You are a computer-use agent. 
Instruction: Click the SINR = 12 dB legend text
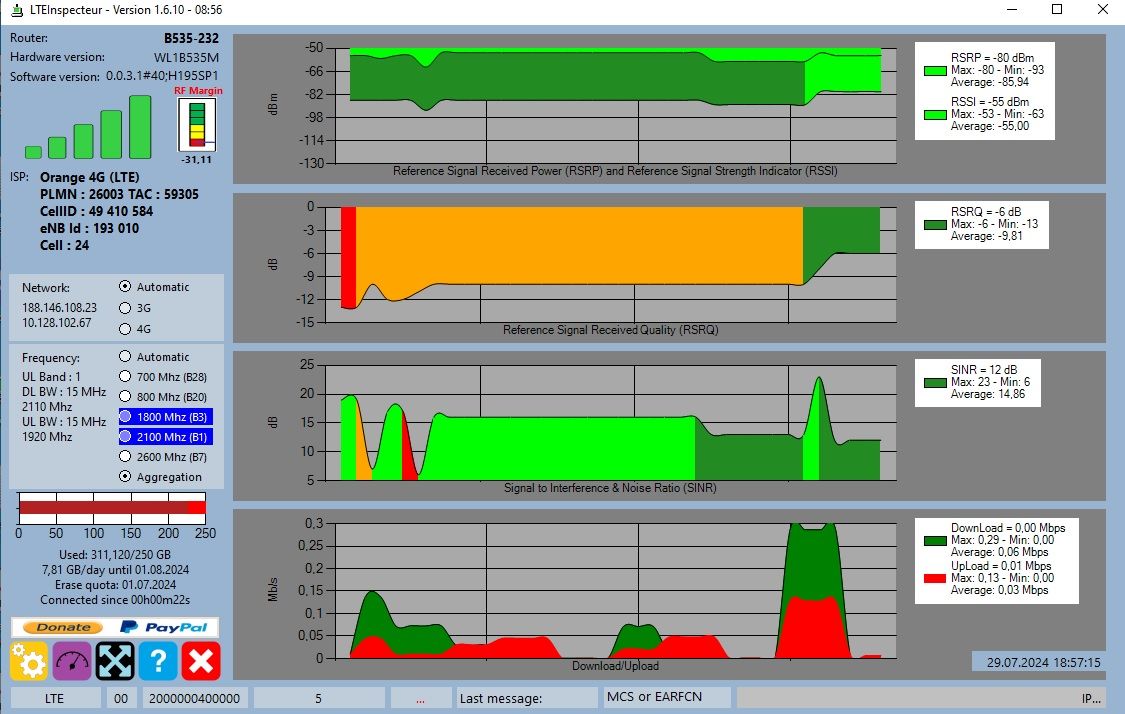pyautogui.click(x=984, y=370)
